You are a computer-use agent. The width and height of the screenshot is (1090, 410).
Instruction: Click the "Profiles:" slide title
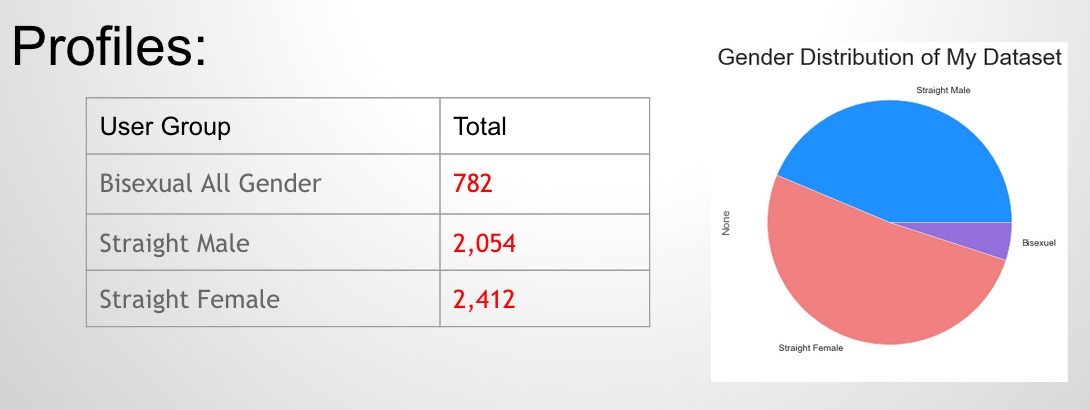[x=109, y=47]
